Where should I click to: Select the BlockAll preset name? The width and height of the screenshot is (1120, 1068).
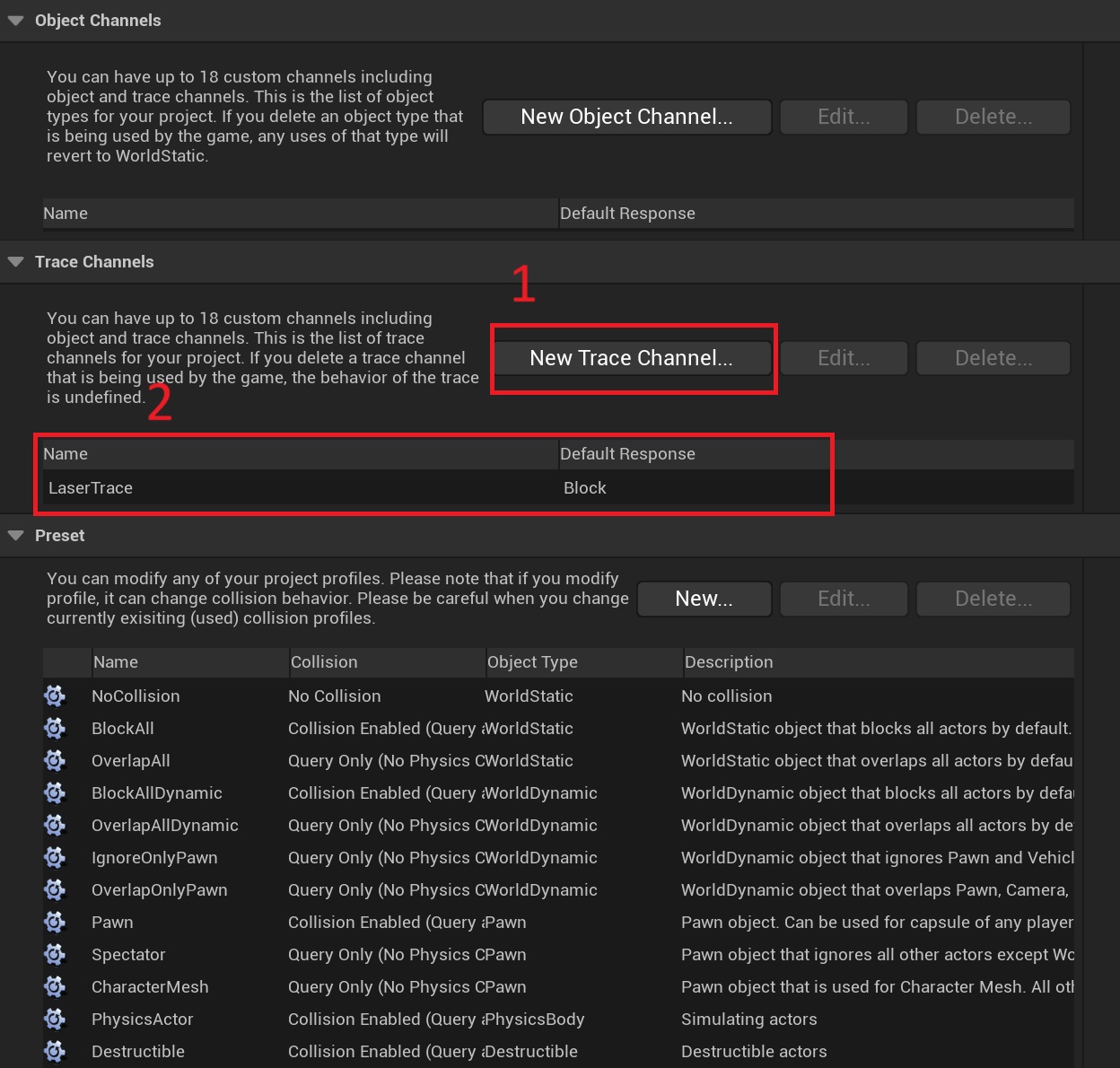pos(123,729)
